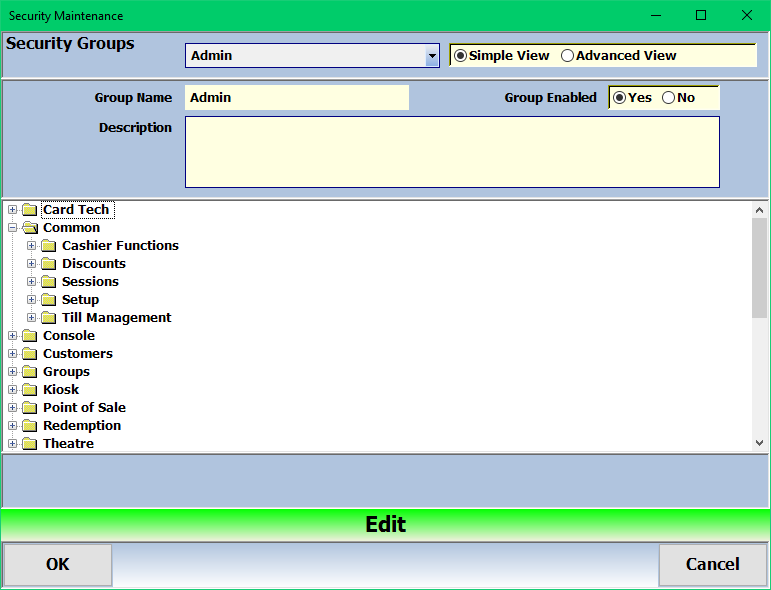Select the Customers tree item
The height and width of the screenshot is (590, 771).
coord(77,354)
